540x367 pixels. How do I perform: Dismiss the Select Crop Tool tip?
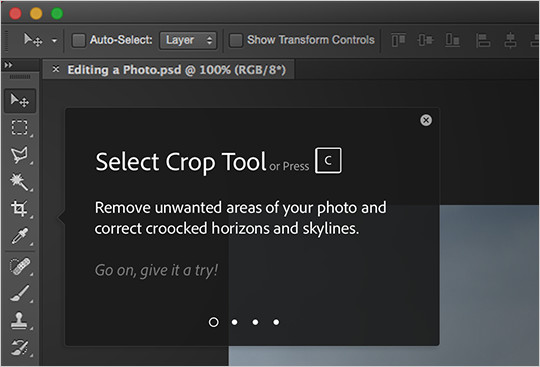(x=426, y=120)
